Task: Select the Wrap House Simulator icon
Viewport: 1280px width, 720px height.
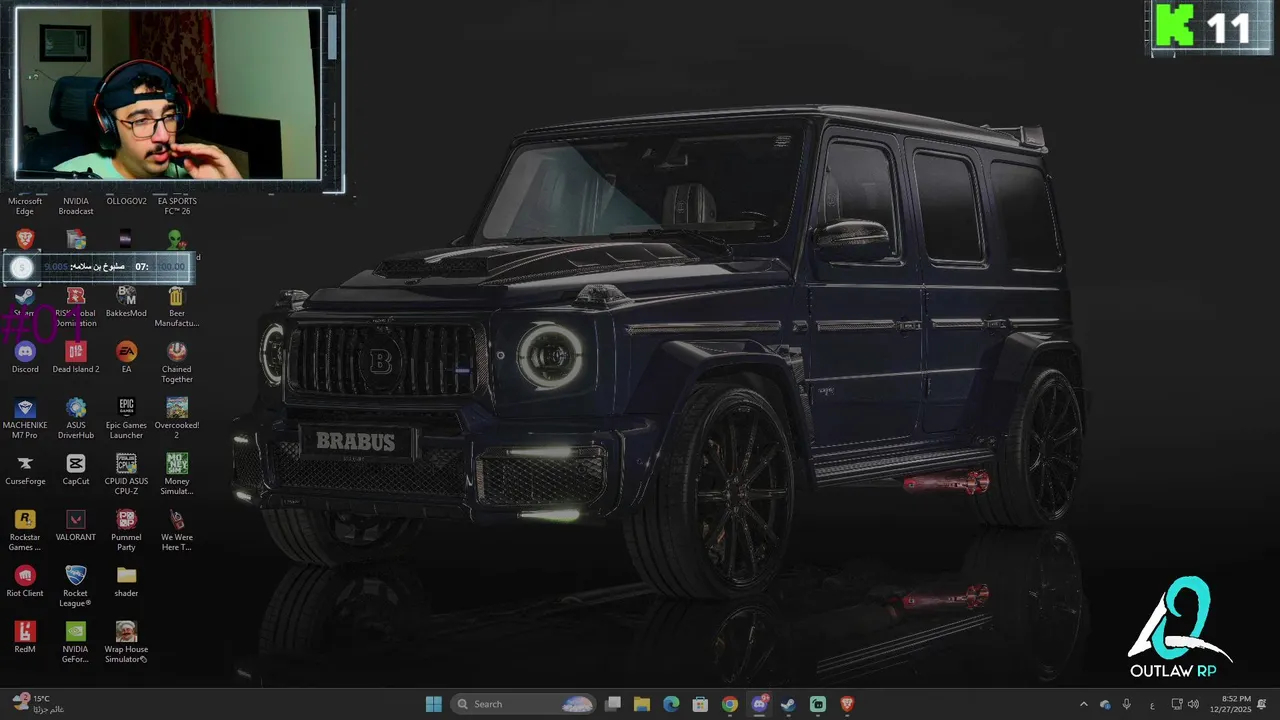Action: 126,642
